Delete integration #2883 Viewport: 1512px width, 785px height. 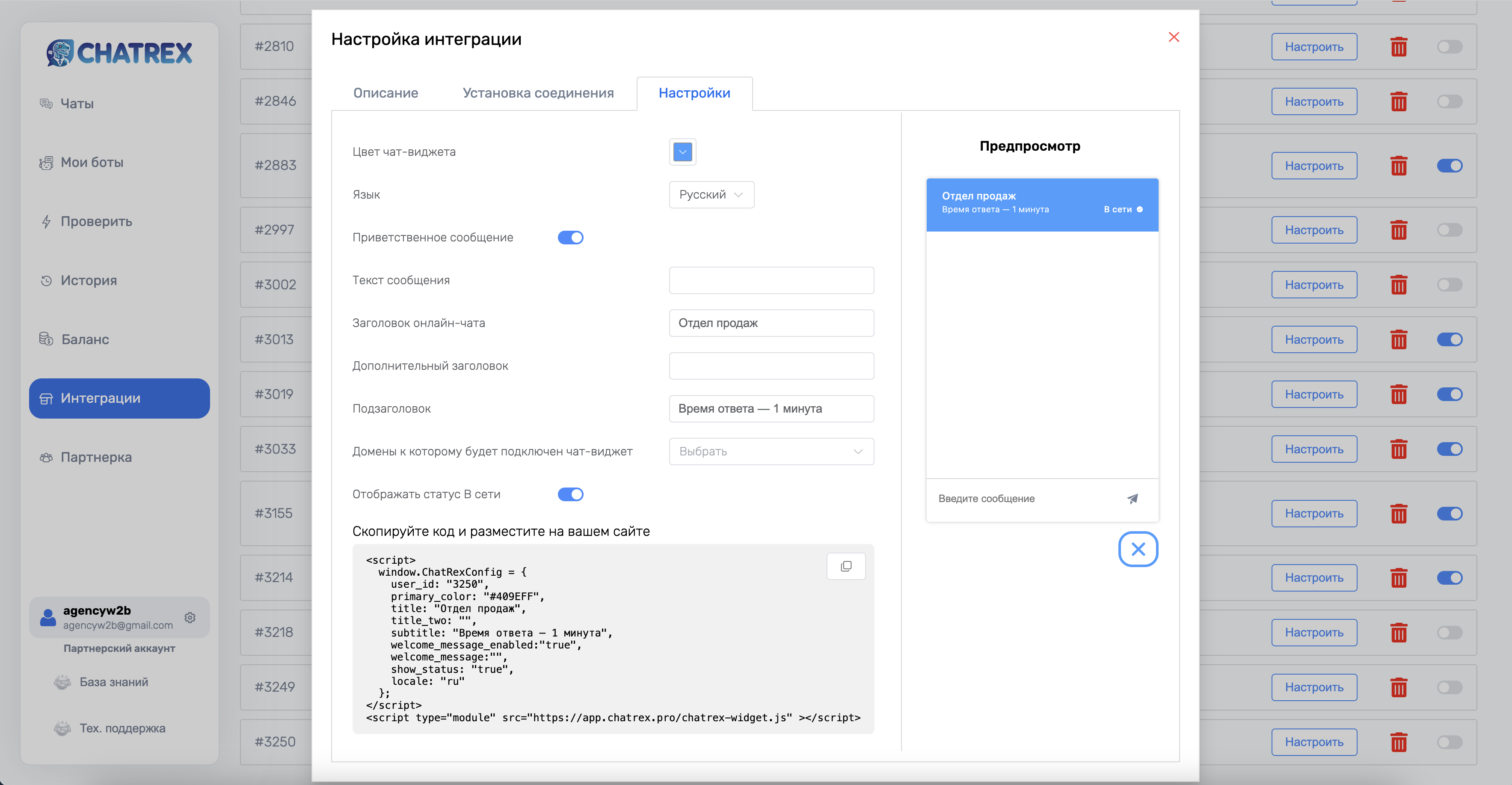pos(1399,166)
